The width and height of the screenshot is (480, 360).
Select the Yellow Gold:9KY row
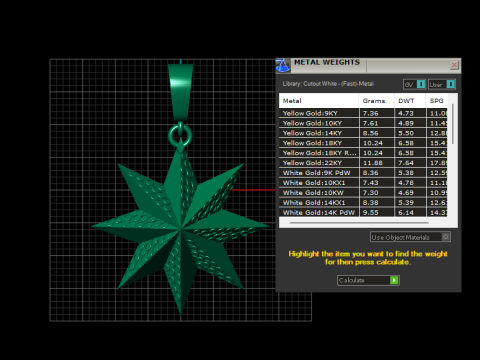(x=363, y=113)
